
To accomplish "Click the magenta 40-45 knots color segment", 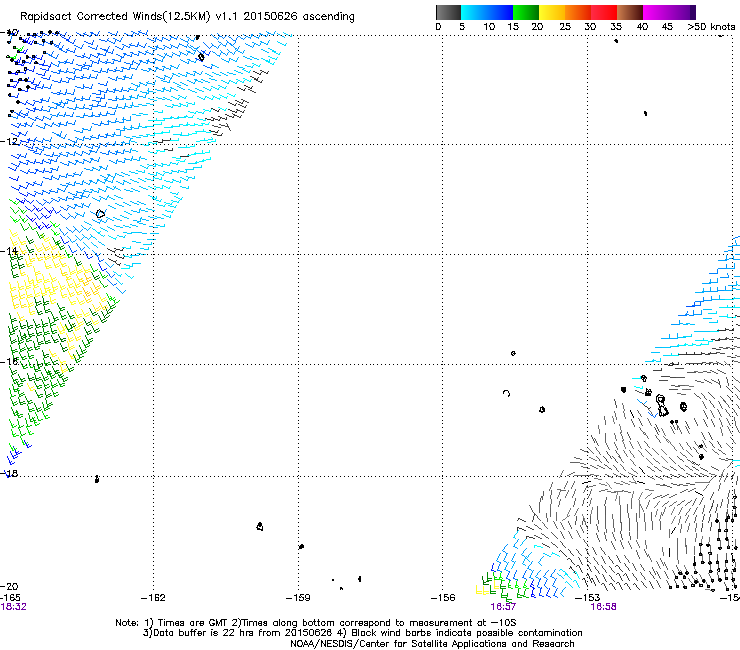I will tap(656, 12).
